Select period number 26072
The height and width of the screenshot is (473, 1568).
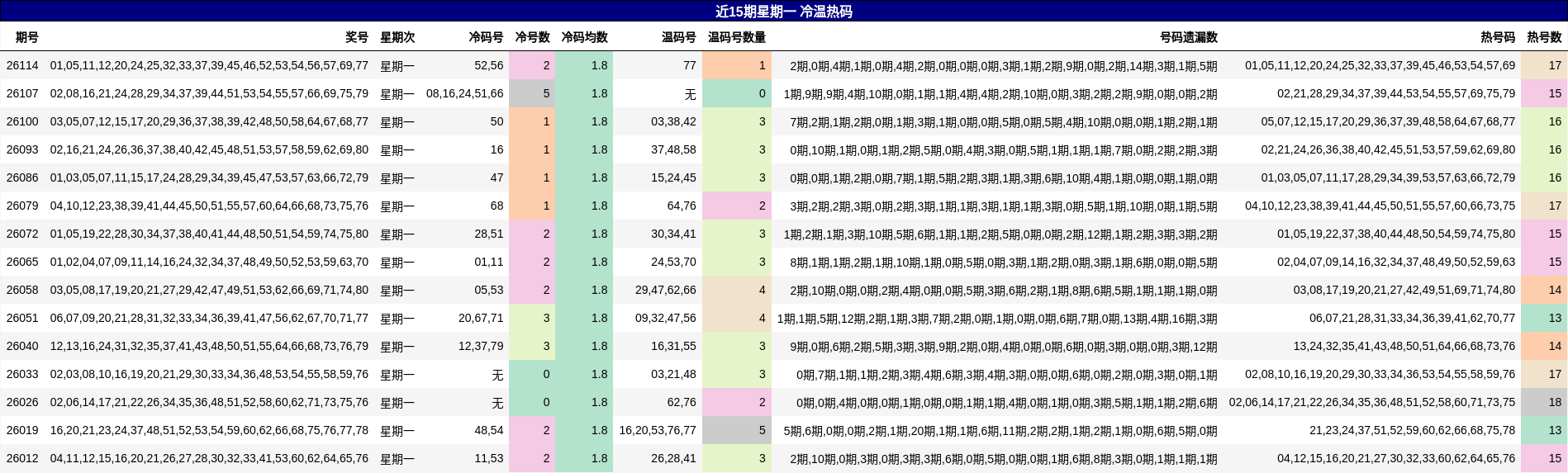click(x=22, y=234)
